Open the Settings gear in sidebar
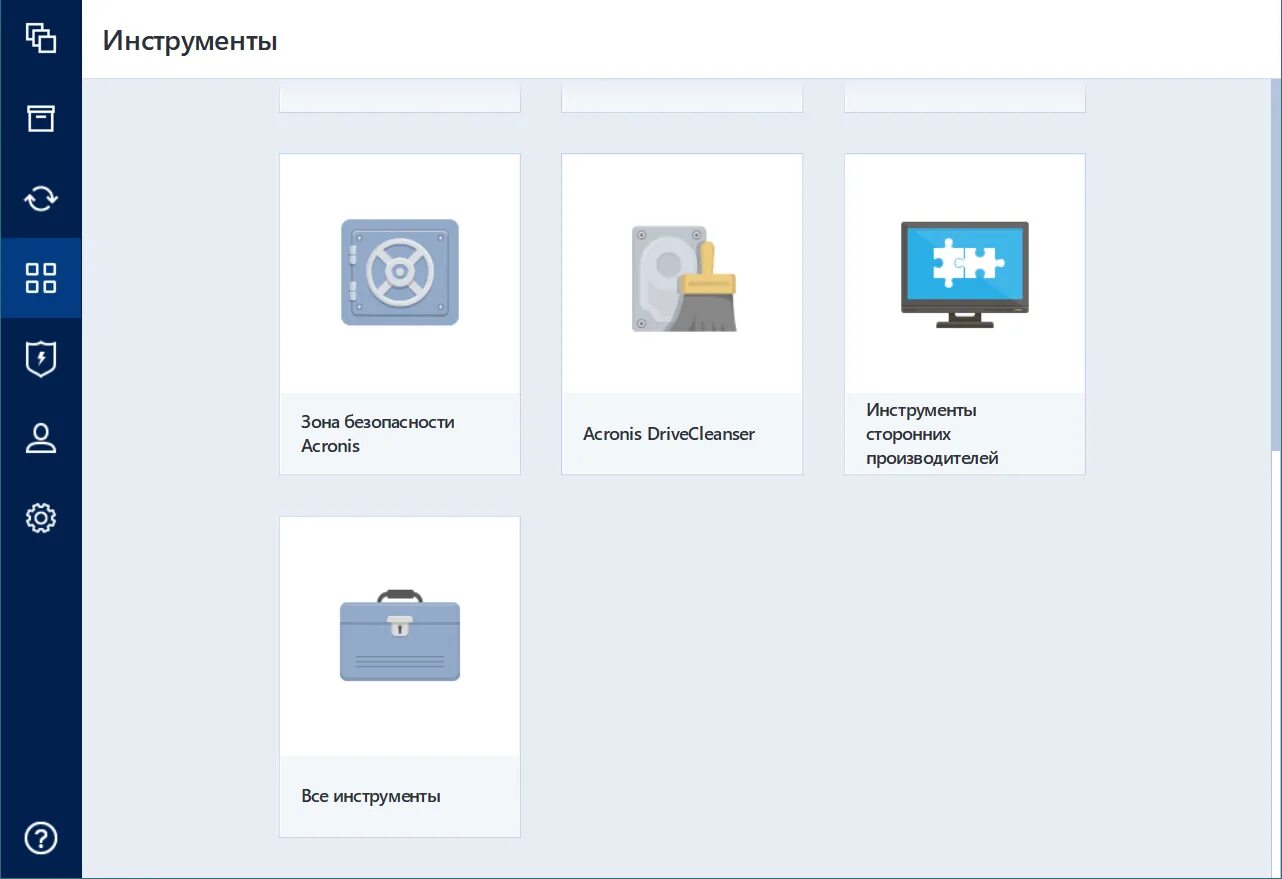 pos(41,518)
